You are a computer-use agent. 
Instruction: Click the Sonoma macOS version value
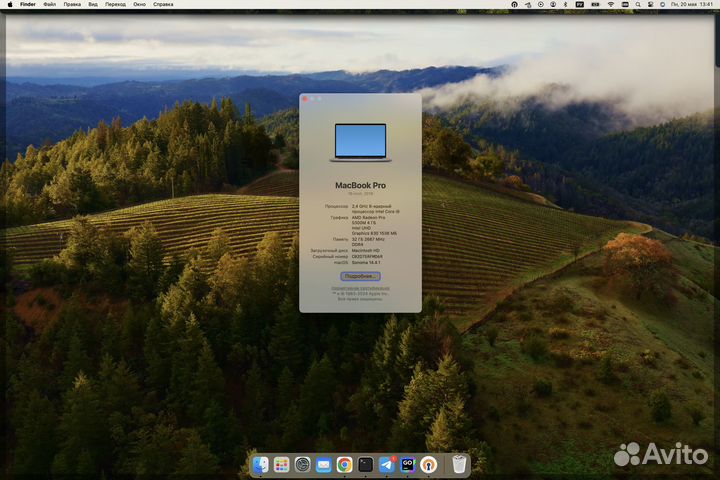(366, 262)
